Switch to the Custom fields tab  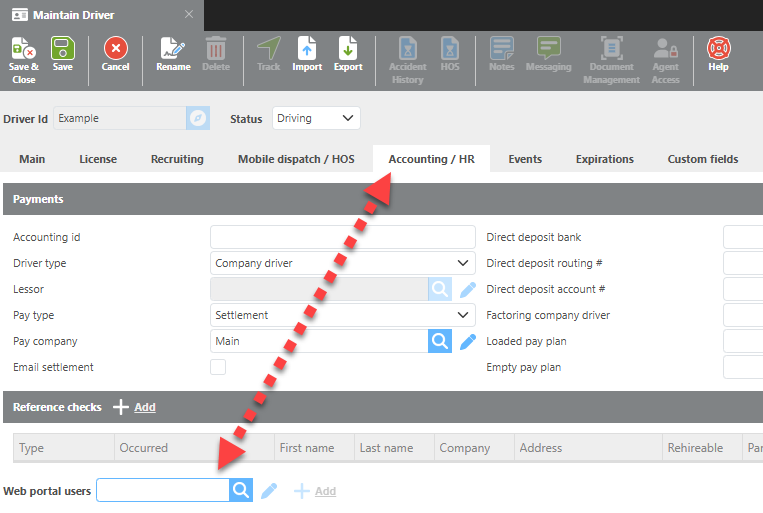coord(703,159)
